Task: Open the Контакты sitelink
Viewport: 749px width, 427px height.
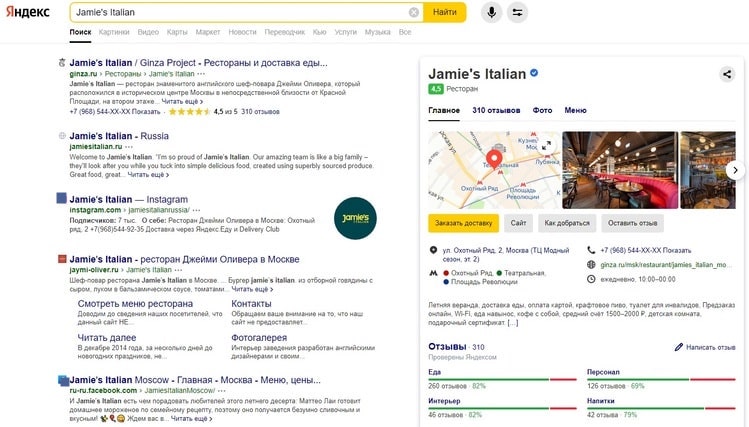Action: (251, 304)
